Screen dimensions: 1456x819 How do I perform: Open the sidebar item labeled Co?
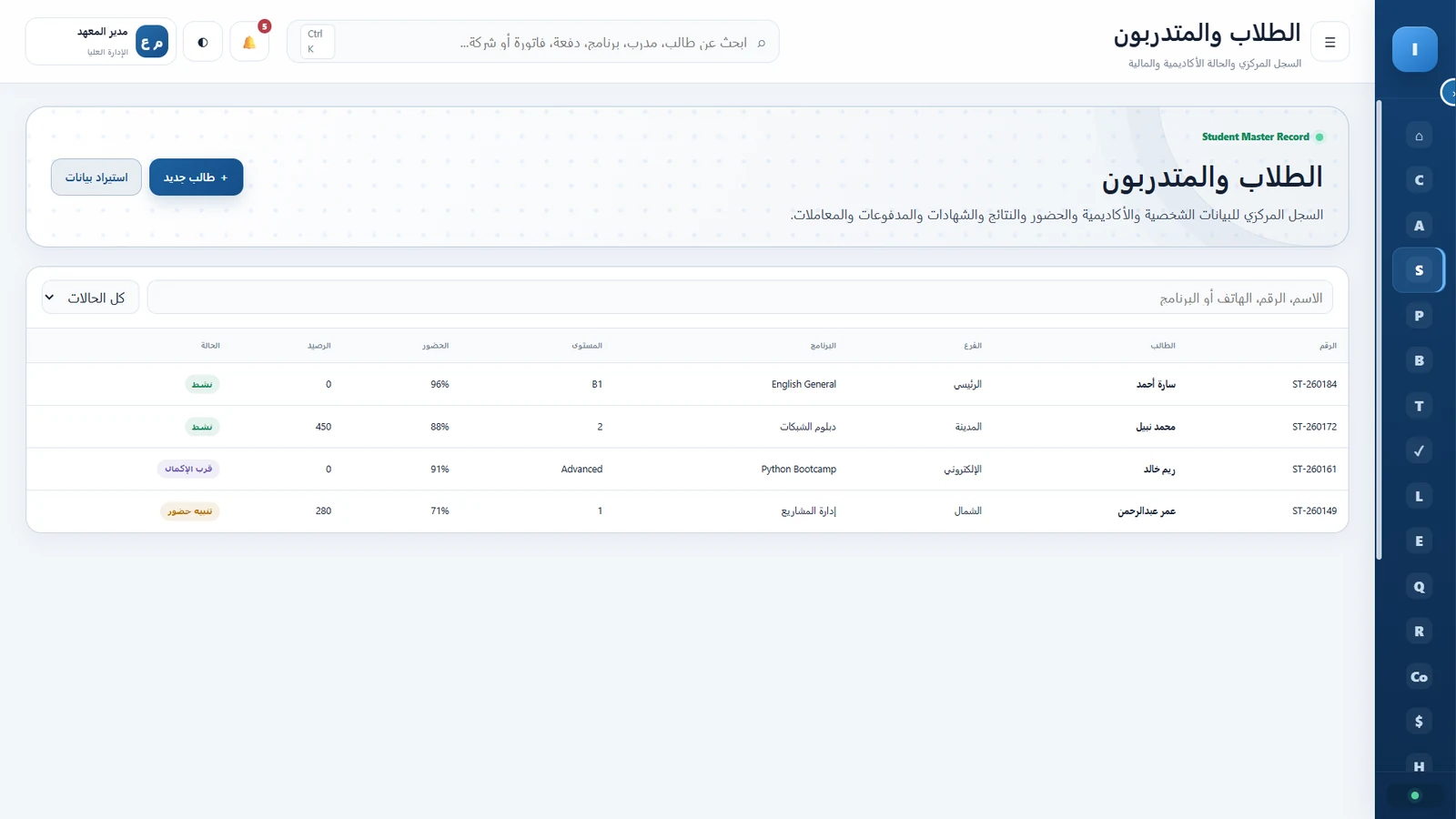pyautogui.click(x=1419, y=676)
